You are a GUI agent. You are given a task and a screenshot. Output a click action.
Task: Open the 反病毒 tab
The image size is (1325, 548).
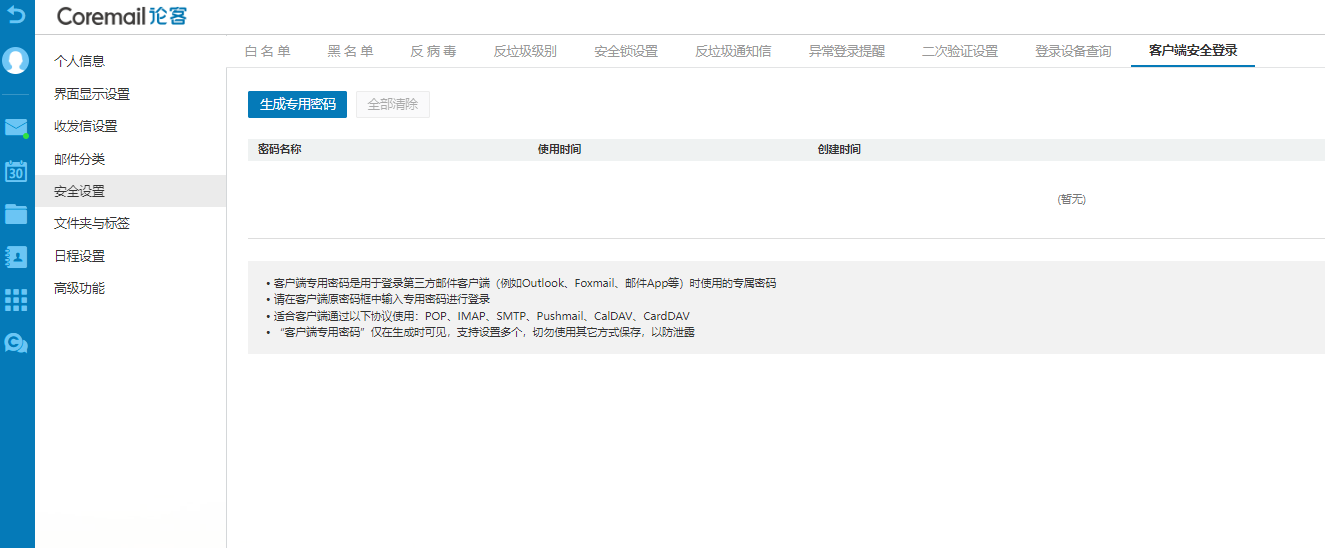[433, 51]
